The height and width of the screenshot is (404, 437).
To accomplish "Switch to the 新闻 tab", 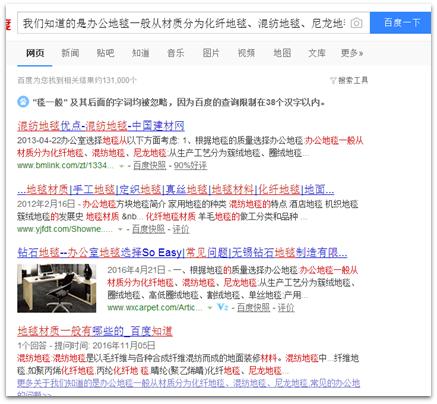I will tap(70, 53).
